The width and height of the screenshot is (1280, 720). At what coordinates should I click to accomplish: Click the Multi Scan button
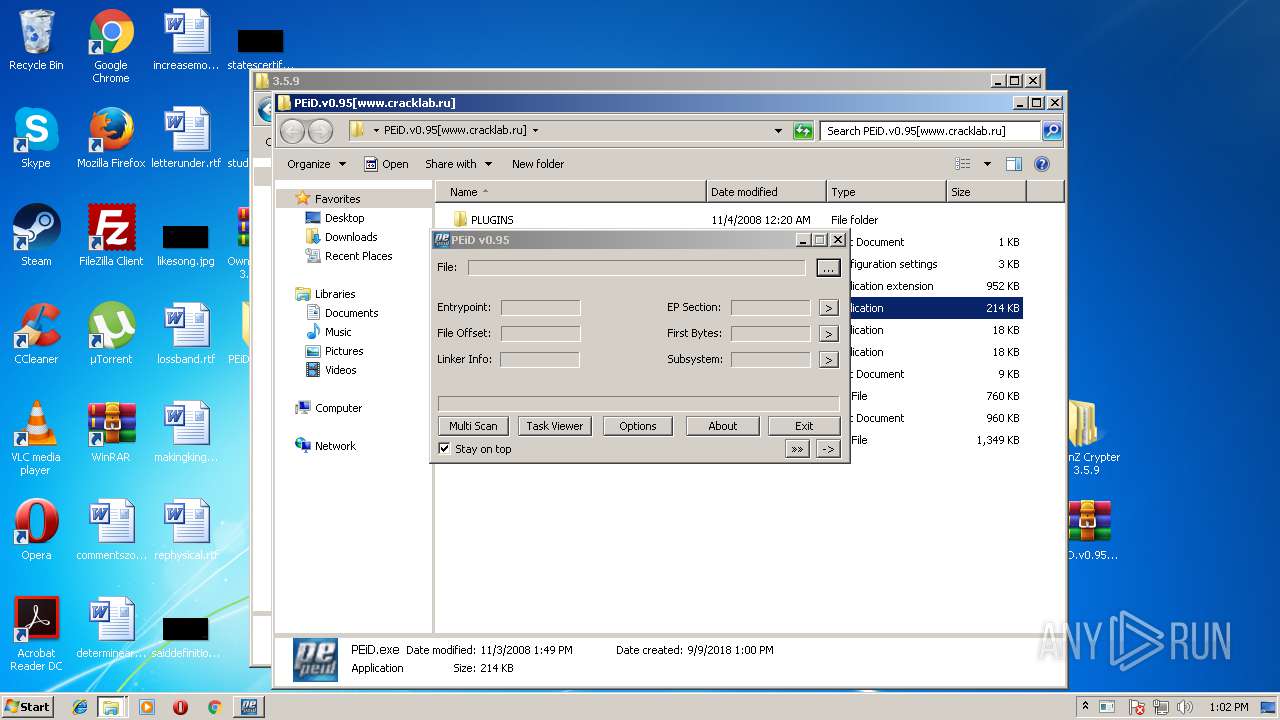point(473,426)
